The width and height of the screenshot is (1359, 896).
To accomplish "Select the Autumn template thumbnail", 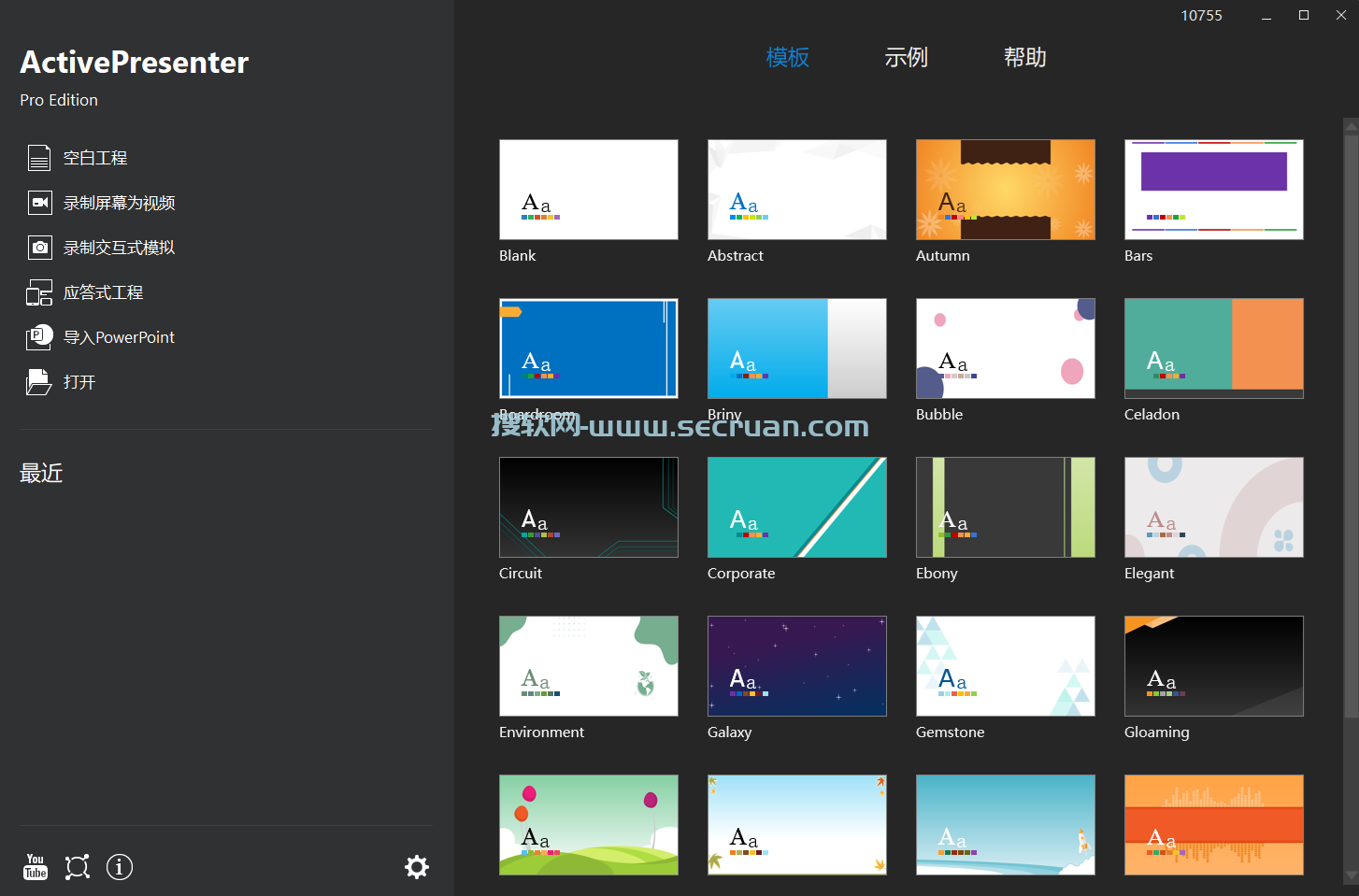I will [1006, 190].
